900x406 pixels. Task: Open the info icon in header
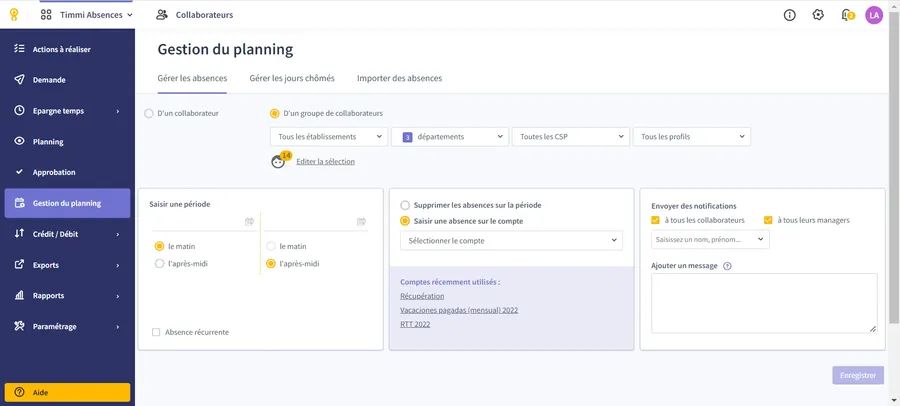coord(790,15)
